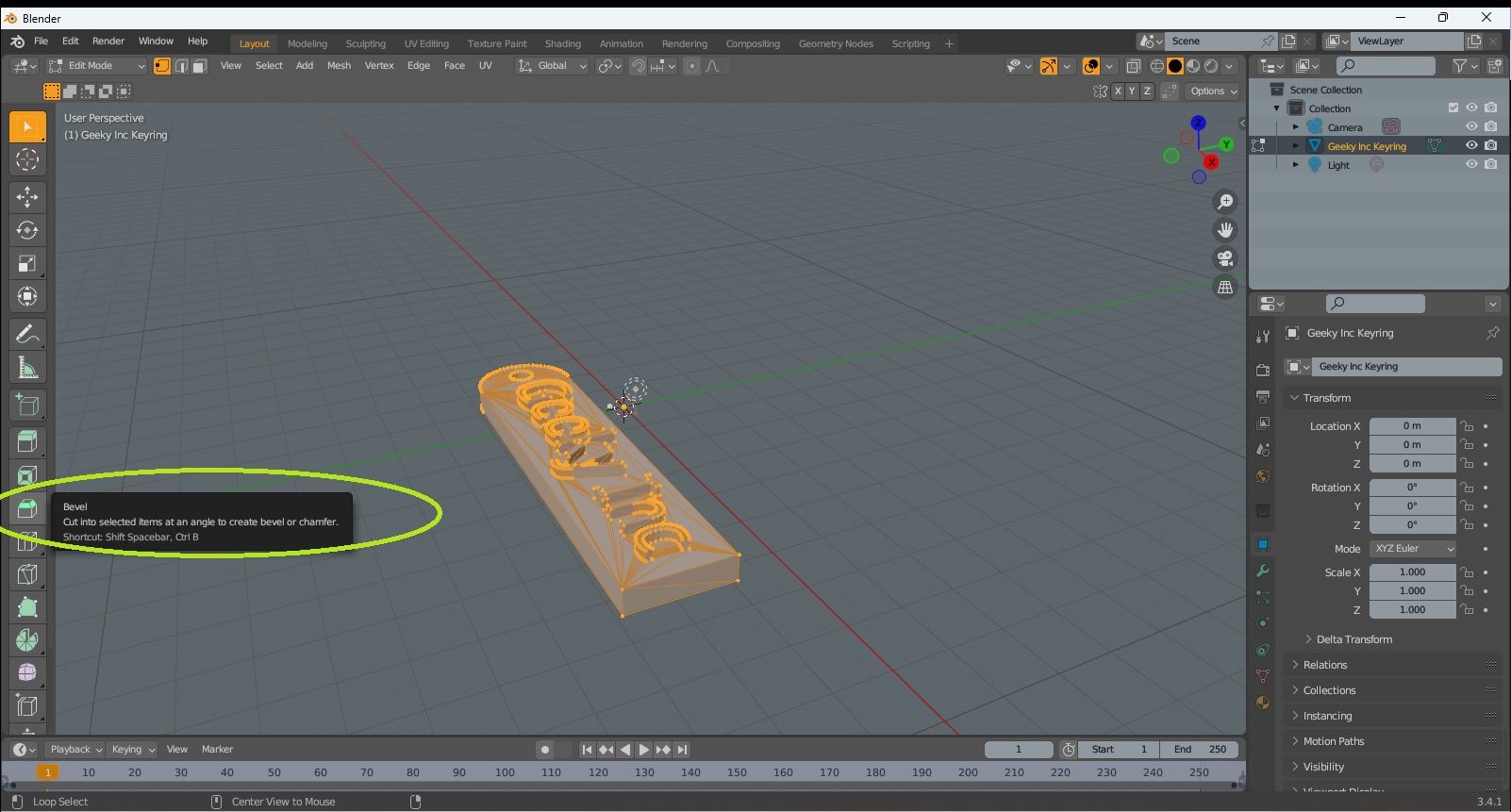The image size is (1511, 812).
Task: Toggle the camera view icon
Action: click(x=1225, y=258)
